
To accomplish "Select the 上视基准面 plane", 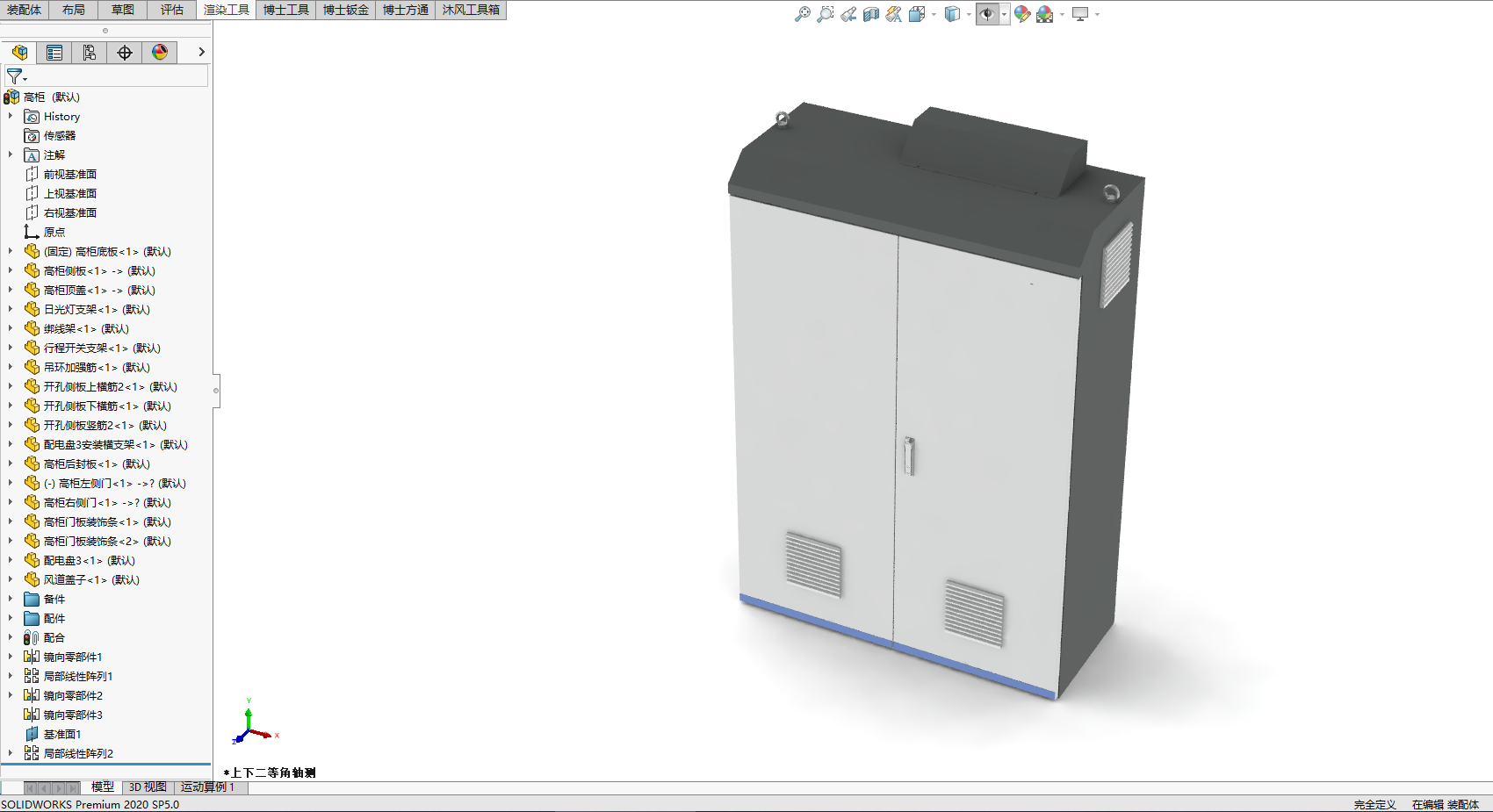I will click(70, 194).
